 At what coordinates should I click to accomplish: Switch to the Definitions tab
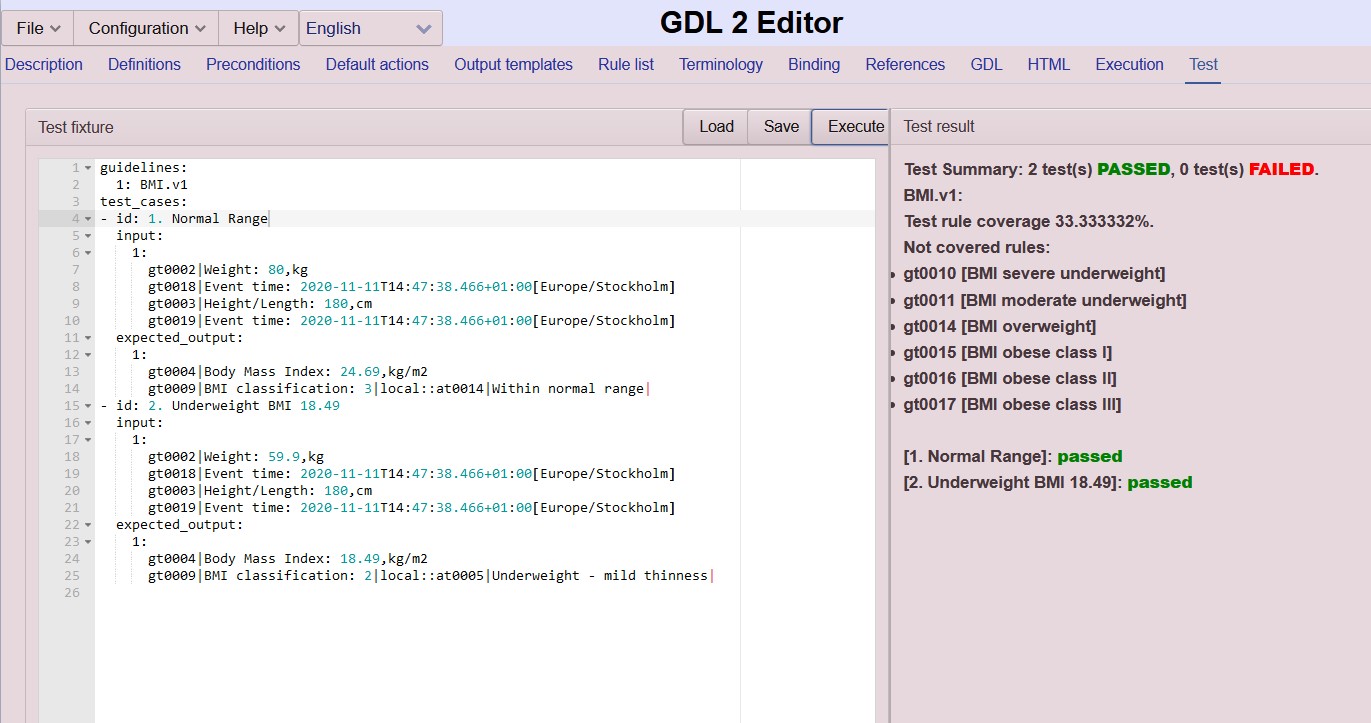144,64
